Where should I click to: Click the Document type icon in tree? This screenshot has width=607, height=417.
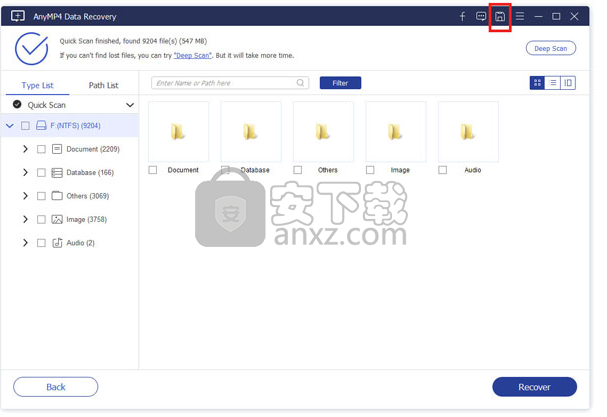57,149
